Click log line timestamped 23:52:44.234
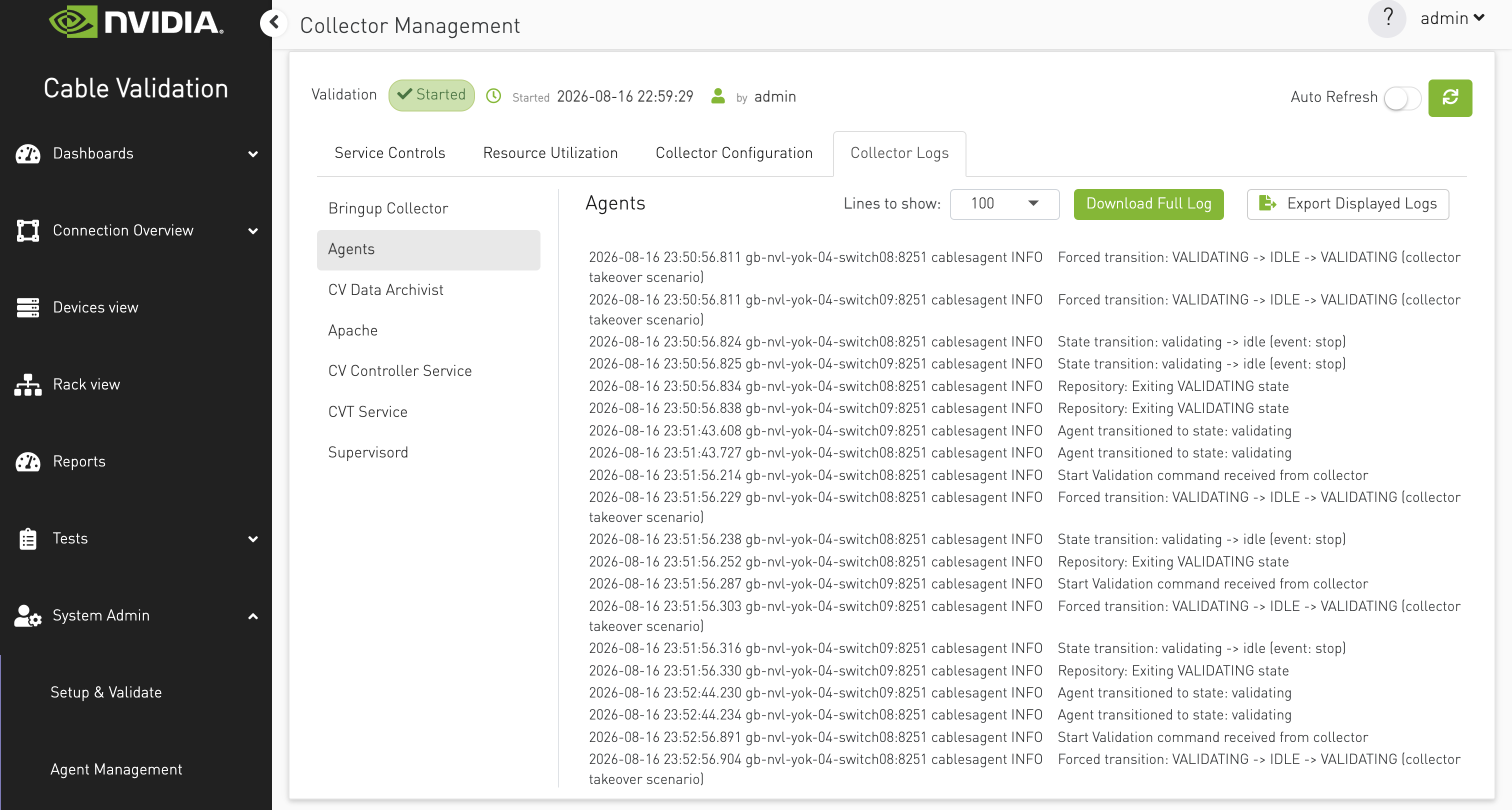The width and height of the screenshot is (1512, 810). [939, 715]
